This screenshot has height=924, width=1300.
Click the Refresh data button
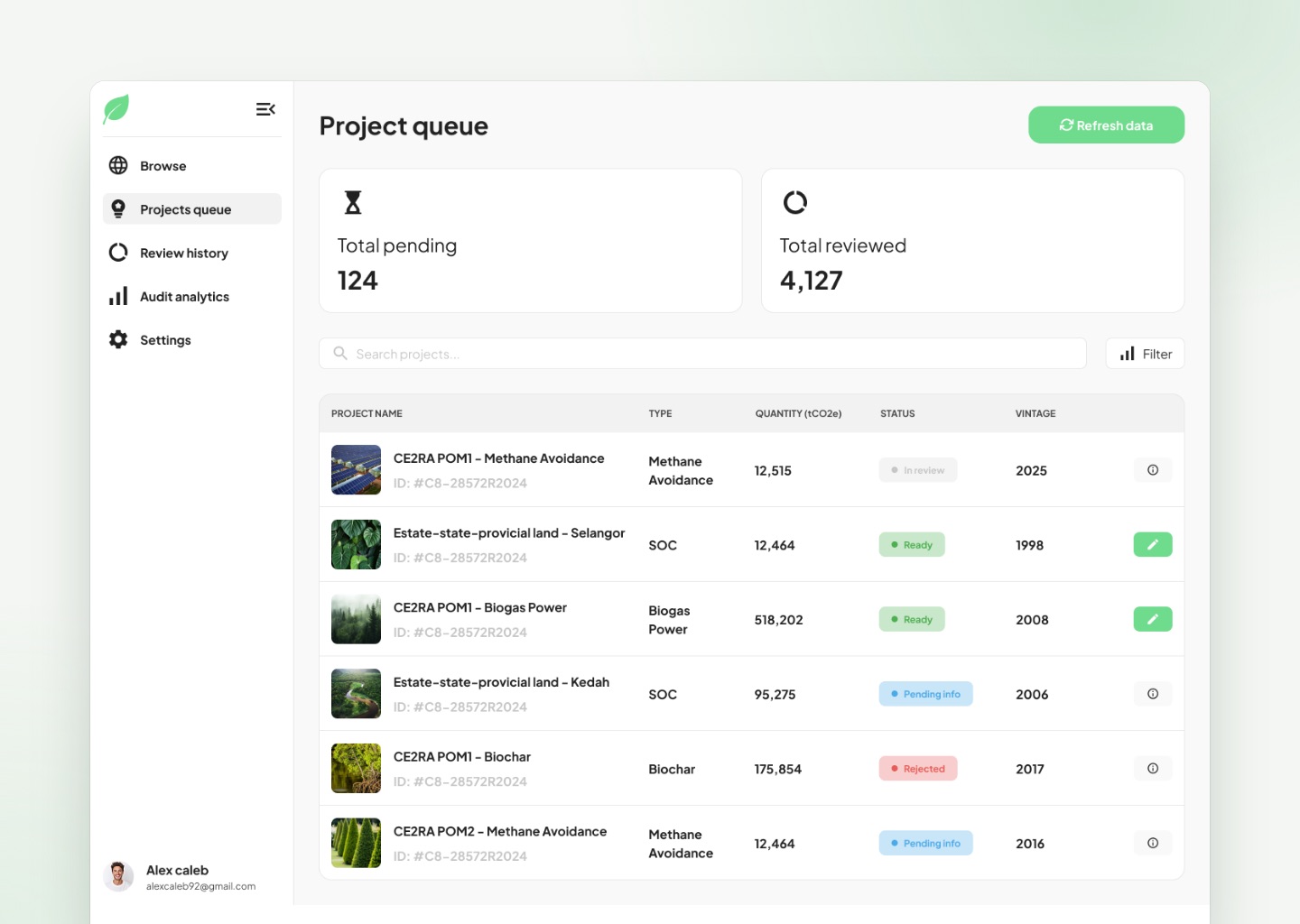tap(1106, 125)
